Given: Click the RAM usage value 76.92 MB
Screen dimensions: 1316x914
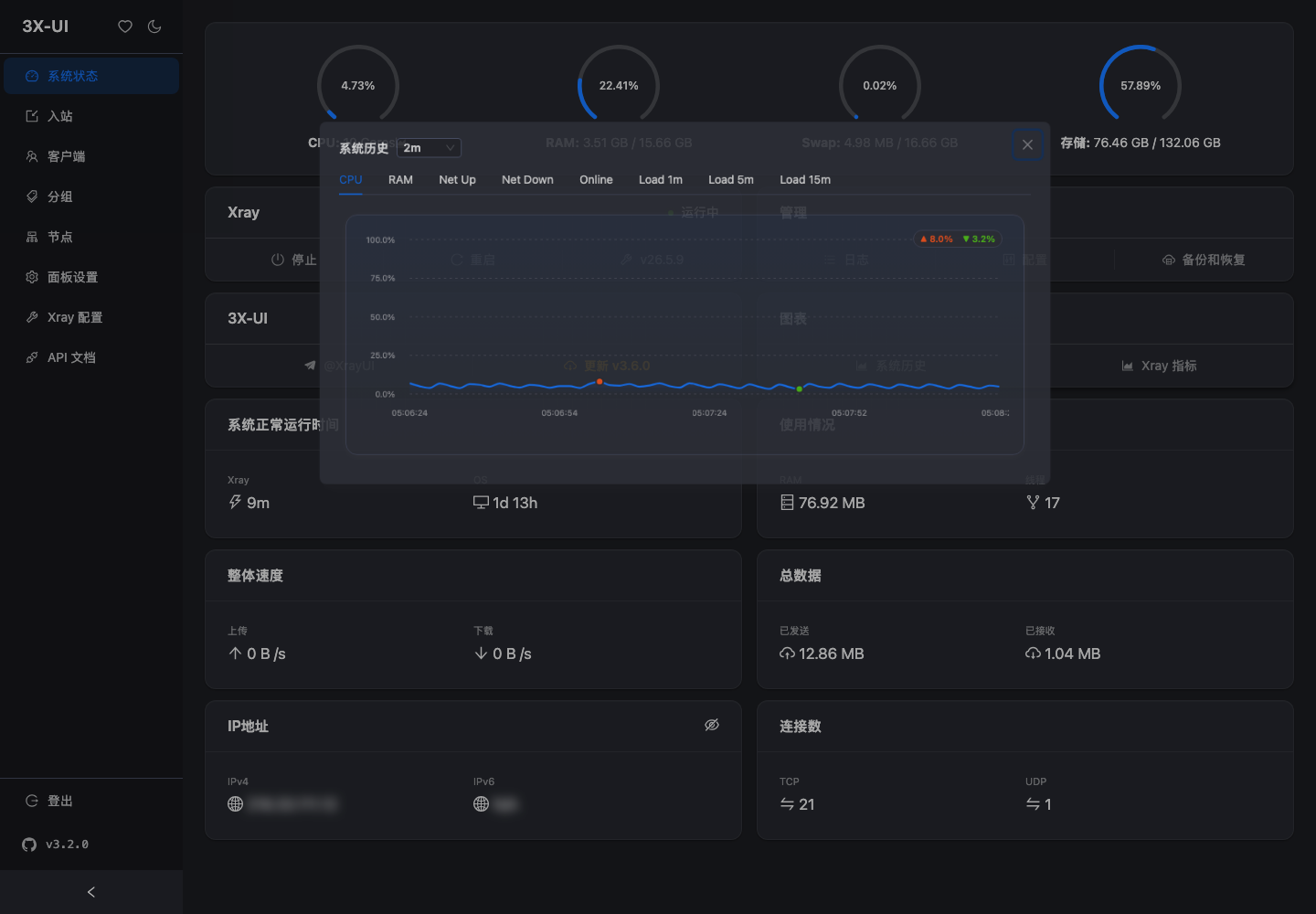Looking at the screenshot, I should (832, 503).
